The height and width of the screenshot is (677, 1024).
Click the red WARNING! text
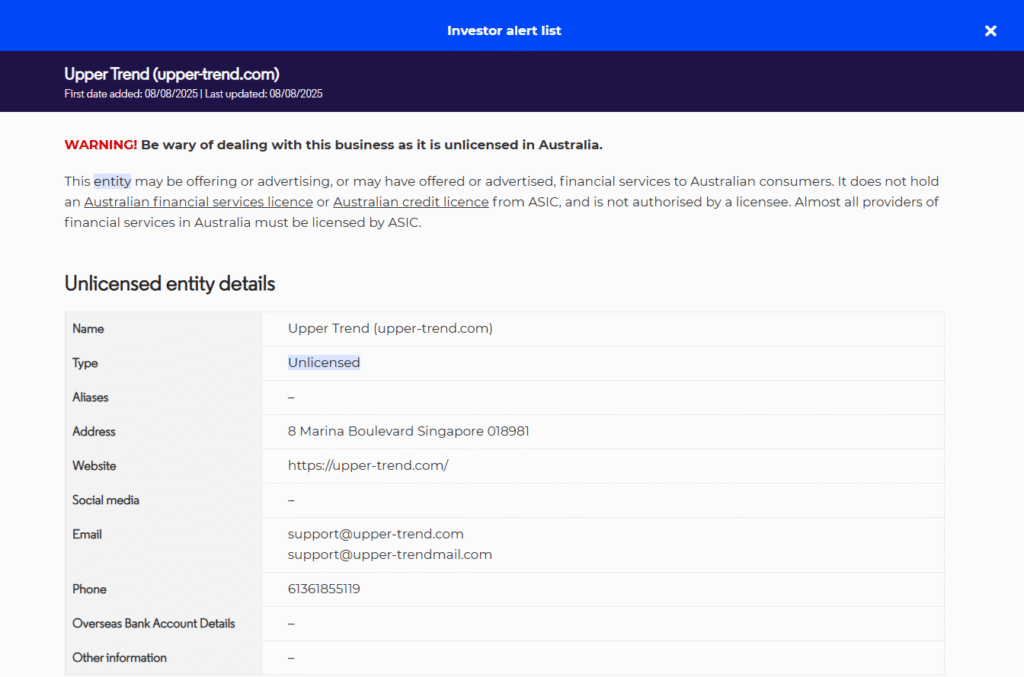pyautogui.click(x=101, y=145)
